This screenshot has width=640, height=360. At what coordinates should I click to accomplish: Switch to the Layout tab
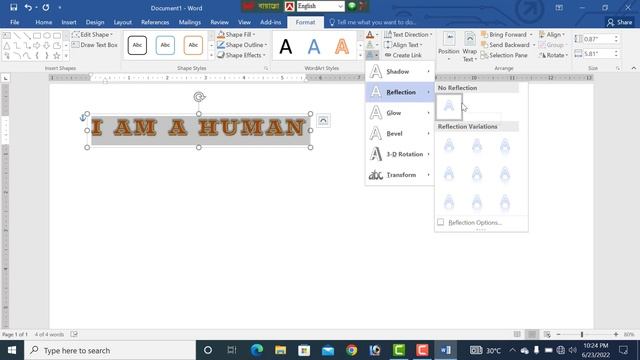tap(122, 22)
